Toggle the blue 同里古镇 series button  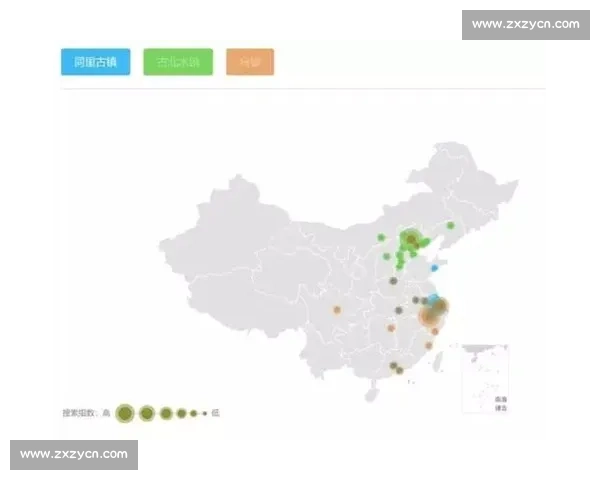(96, 62)
